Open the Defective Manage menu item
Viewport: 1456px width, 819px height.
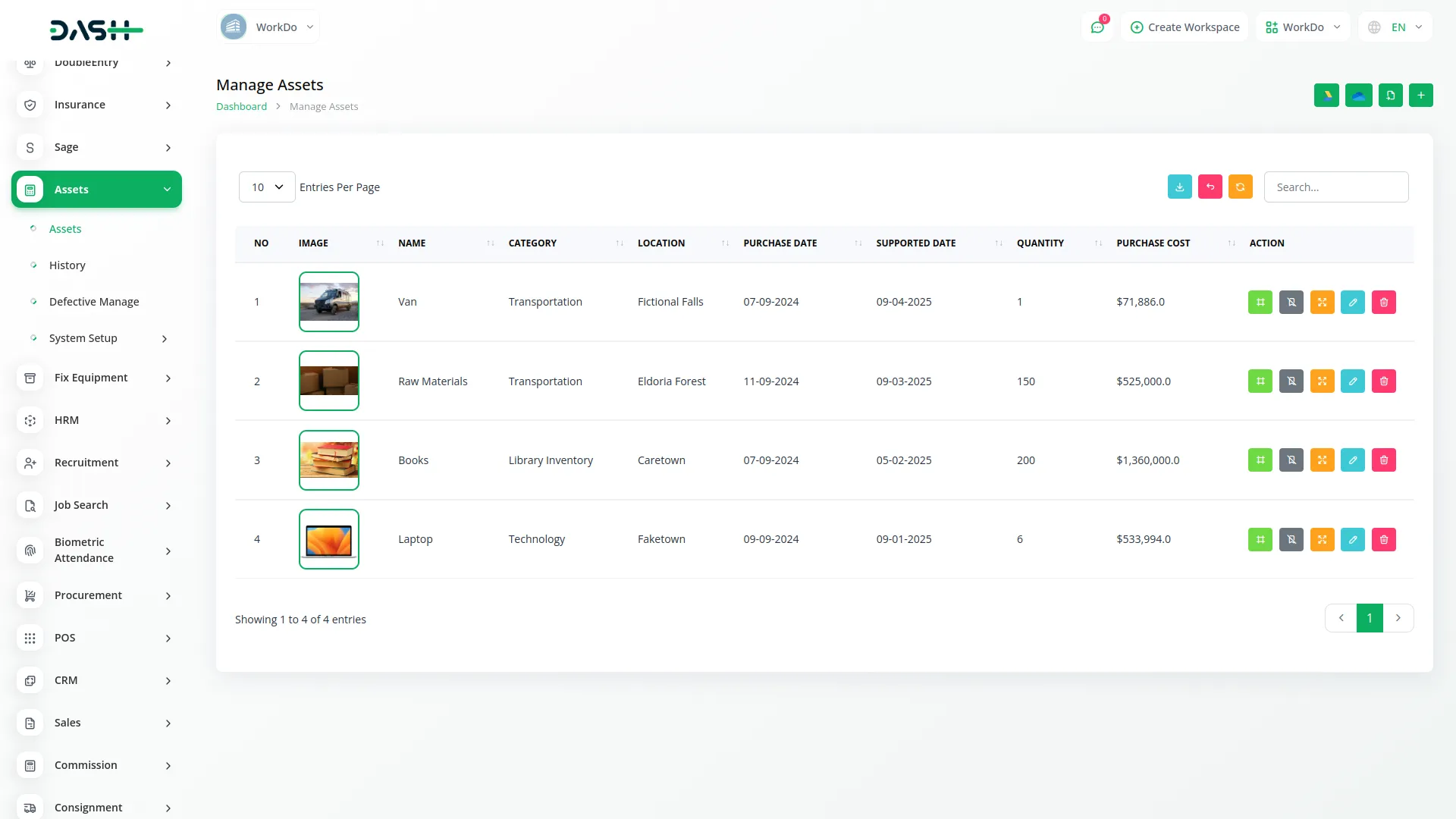[94, 301]
